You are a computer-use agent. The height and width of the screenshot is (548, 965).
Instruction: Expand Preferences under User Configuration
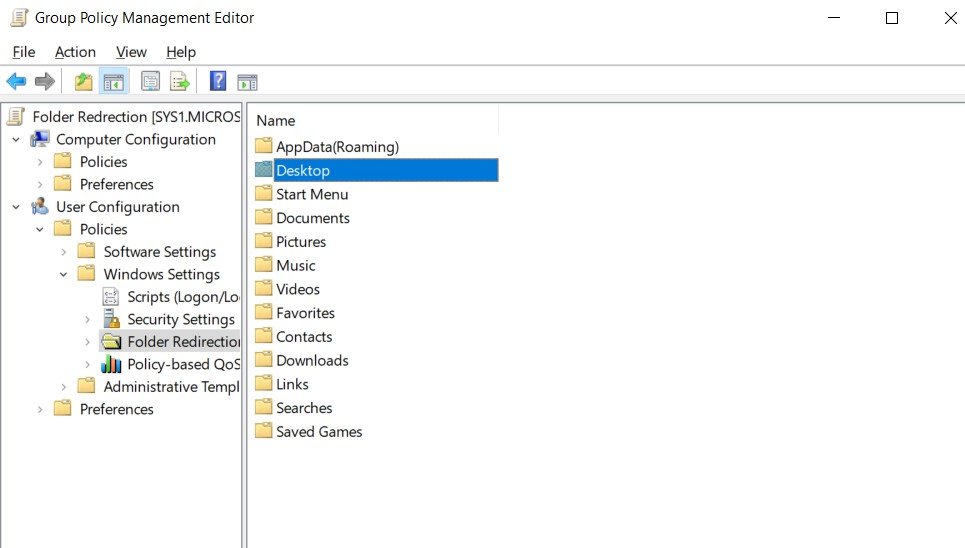(x=40, y=409)
